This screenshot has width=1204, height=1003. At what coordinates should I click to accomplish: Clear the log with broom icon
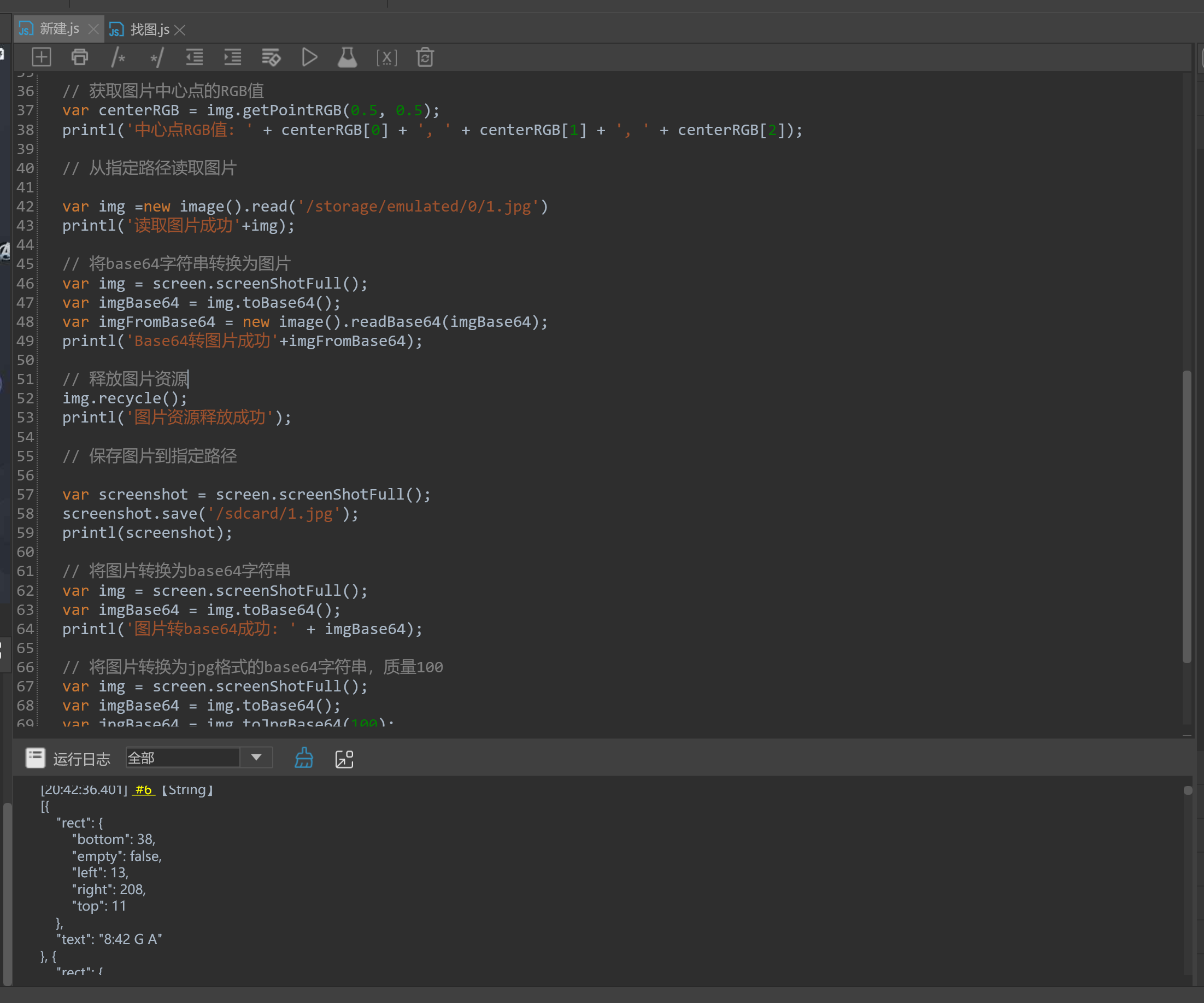304,758
